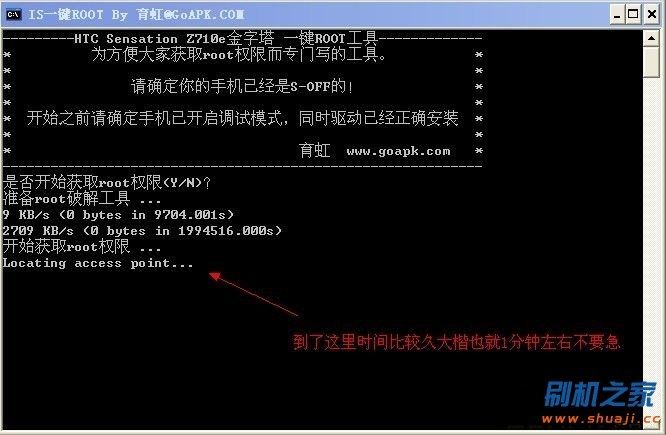This screenshot has height=435, width=666.
Task: Click the 刷机之家 blue logo watermark
Action: click(600, 395)
